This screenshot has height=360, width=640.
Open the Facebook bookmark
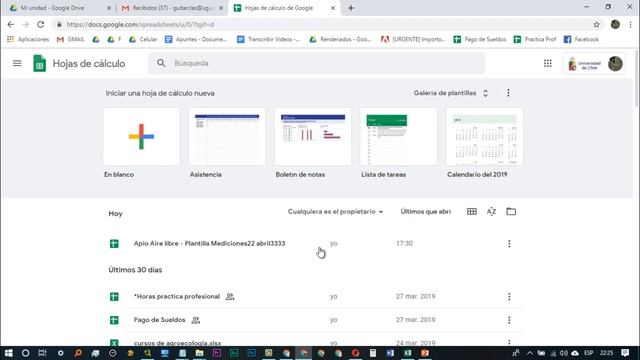[581, 39]
